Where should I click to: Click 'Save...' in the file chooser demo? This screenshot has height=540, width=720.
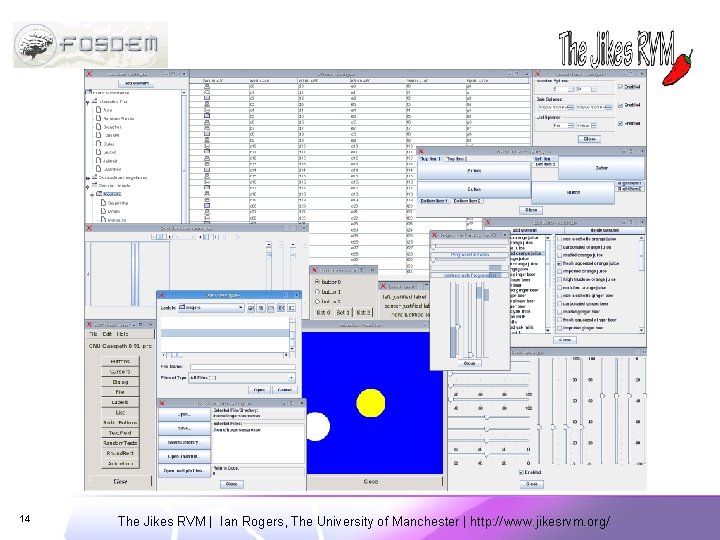[x=184, y=428]
